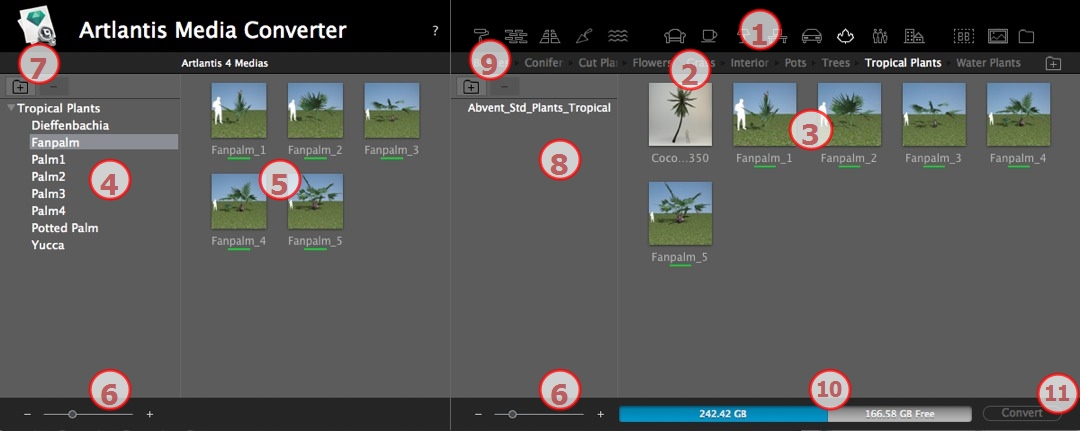The height and width of the screenshot is (431, 1091).
Task: Select the billboards BB category icon
Action: (x=964, y=36)
